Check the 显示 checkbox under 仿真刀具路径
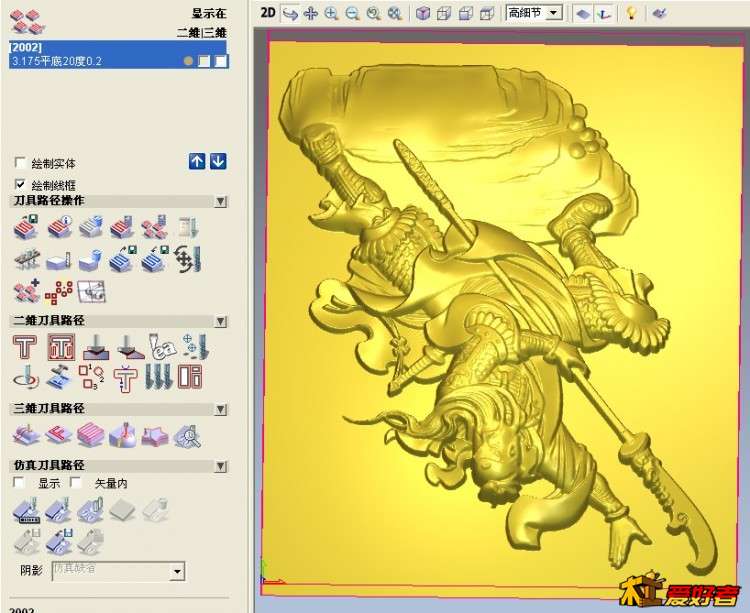Screen dimensions: 750x613 tap(19, 482)
